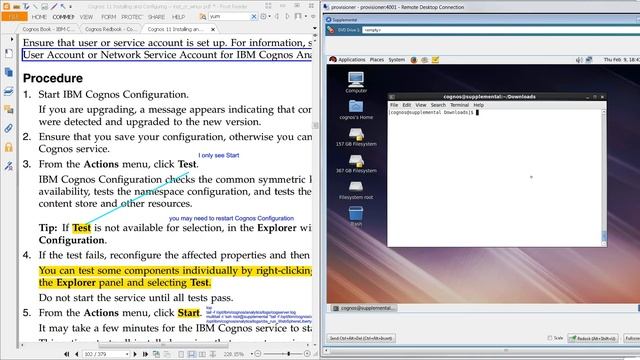Jump to first page button

click(x=67, y=354)
